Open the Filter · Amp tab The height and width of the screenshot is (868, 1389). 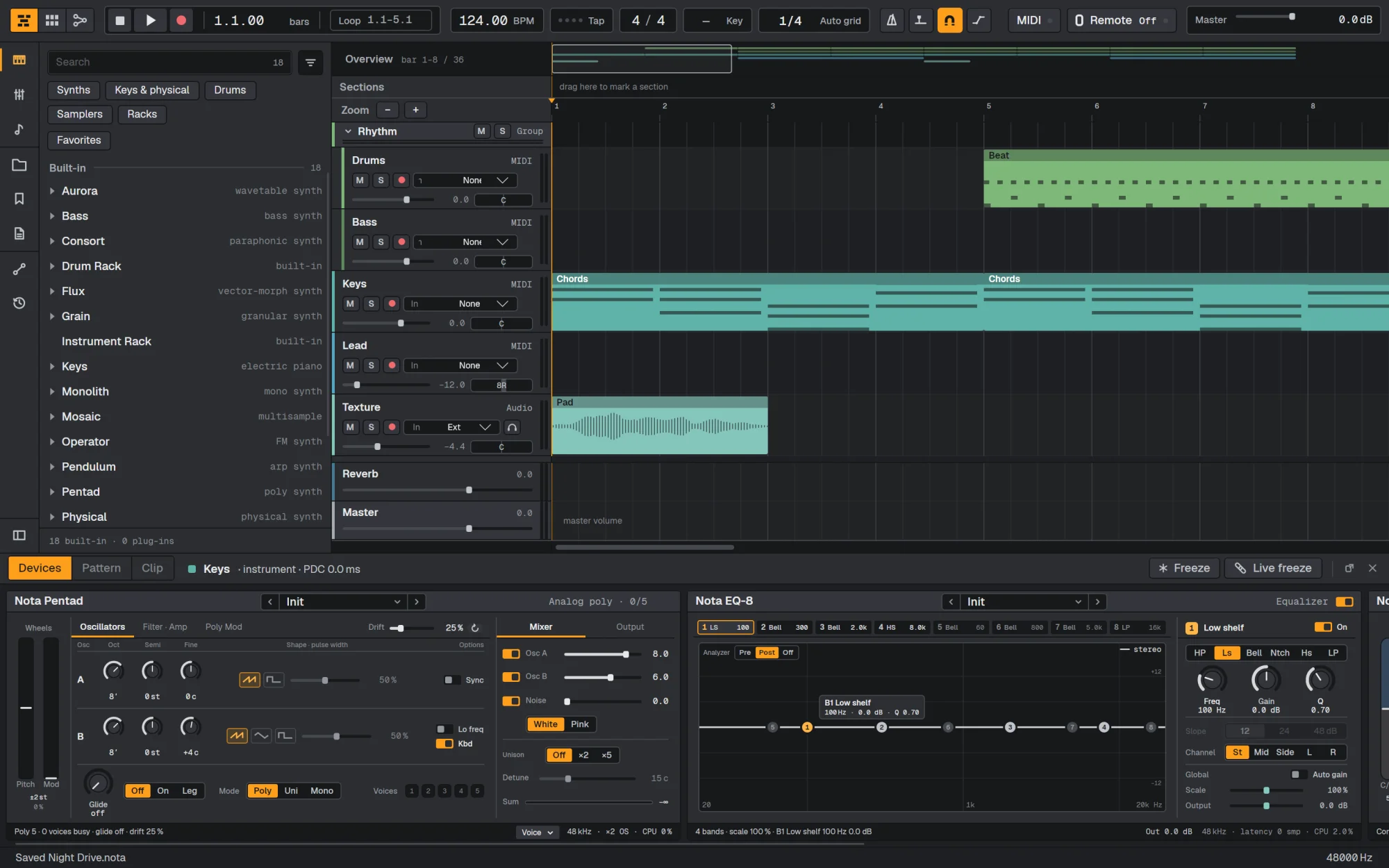[x=165, y=627]
